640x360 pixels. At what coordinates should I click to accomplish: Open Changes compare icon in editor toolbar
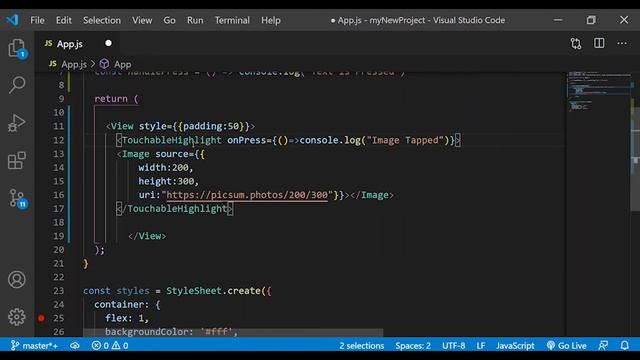pos(576,44)
